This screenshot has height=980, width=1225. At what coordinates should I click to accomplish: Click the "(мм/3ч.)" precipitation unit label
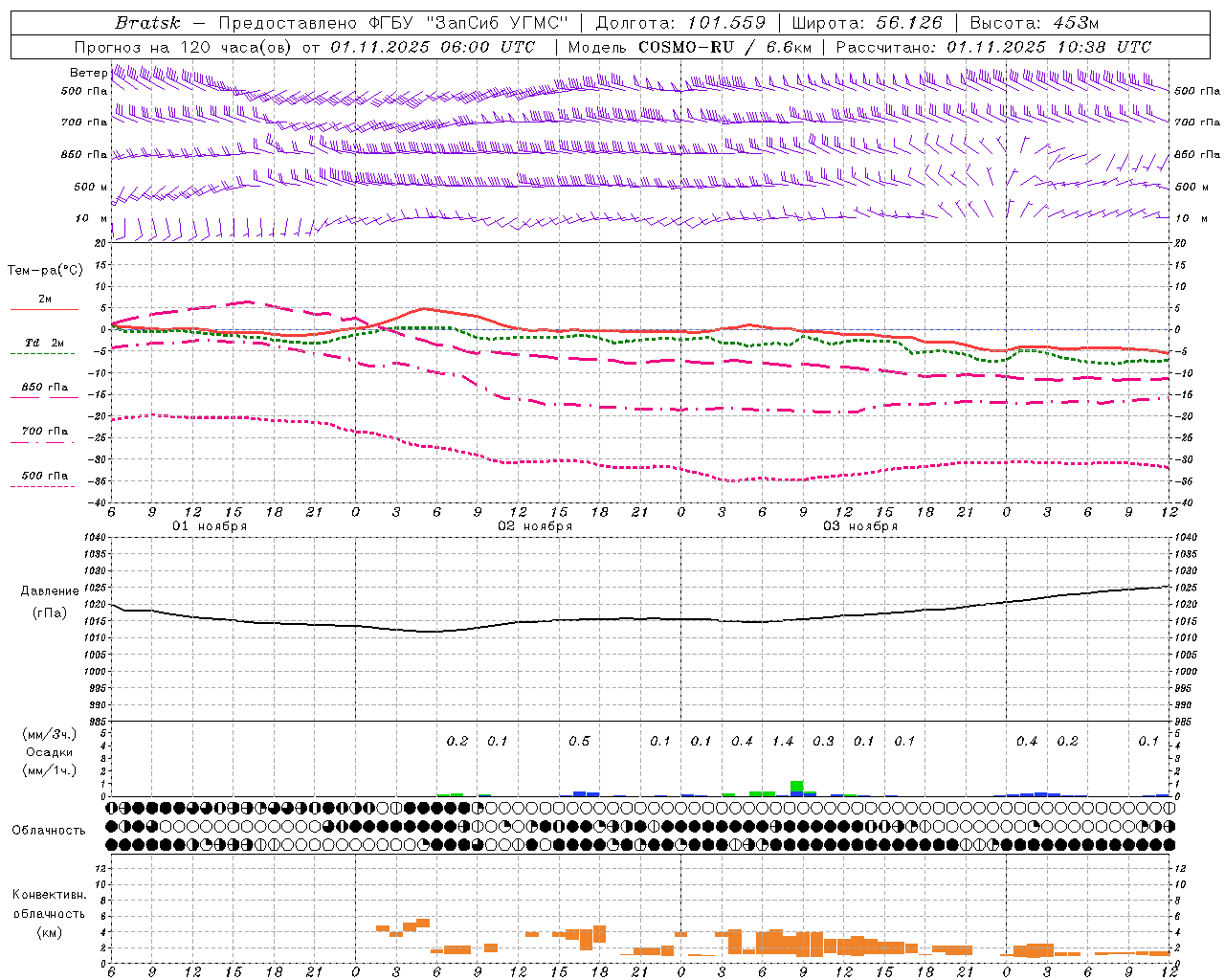(50, 734)
